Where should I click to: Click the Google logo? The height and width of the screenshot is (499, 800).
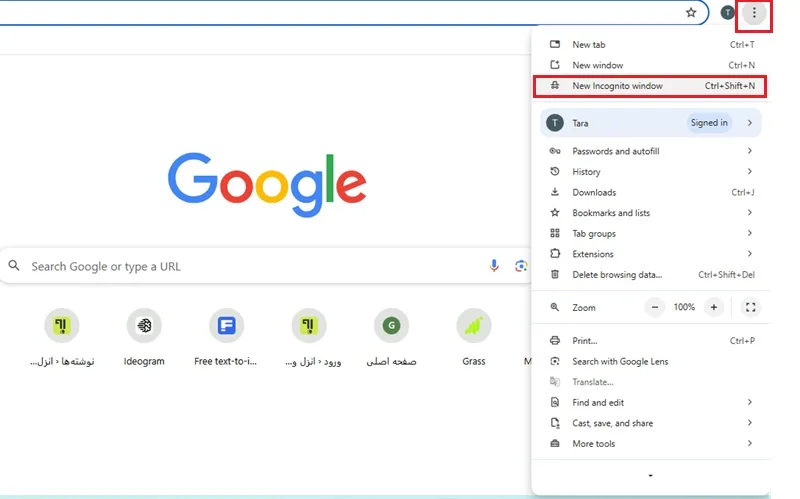(x=267, y=184)
